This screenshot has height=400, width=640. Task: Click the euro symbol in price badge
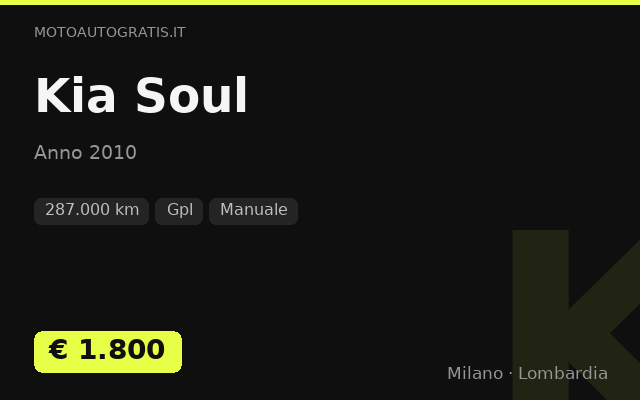[58, 350]
